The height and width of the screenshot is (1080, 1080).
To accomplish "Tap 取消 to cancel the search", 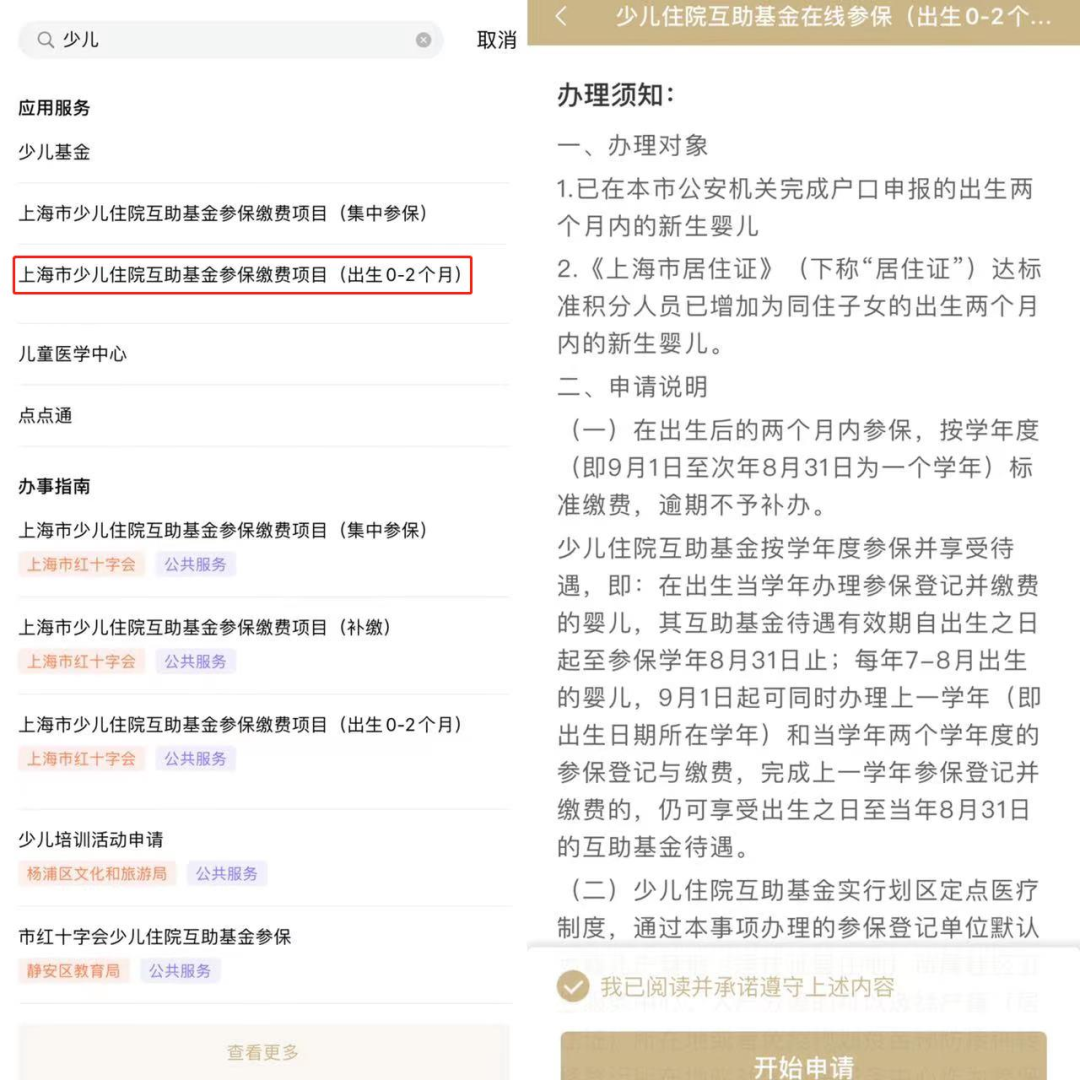I will [x=496, y=40].
